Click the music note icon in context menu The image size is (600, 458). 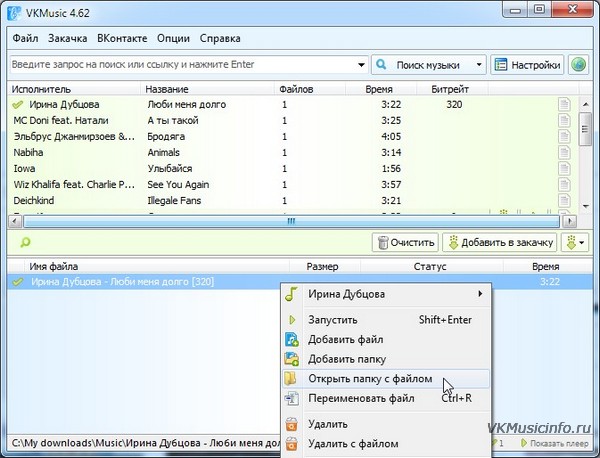point(291,294)
